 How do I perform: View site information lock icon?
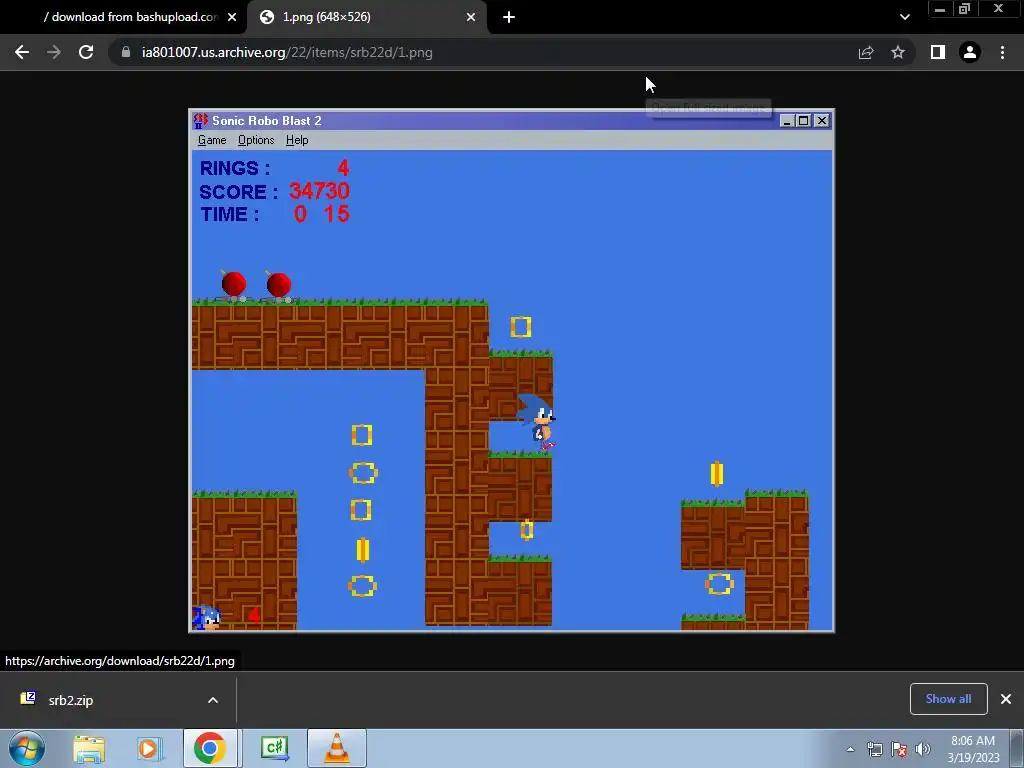tap(126, 52)
